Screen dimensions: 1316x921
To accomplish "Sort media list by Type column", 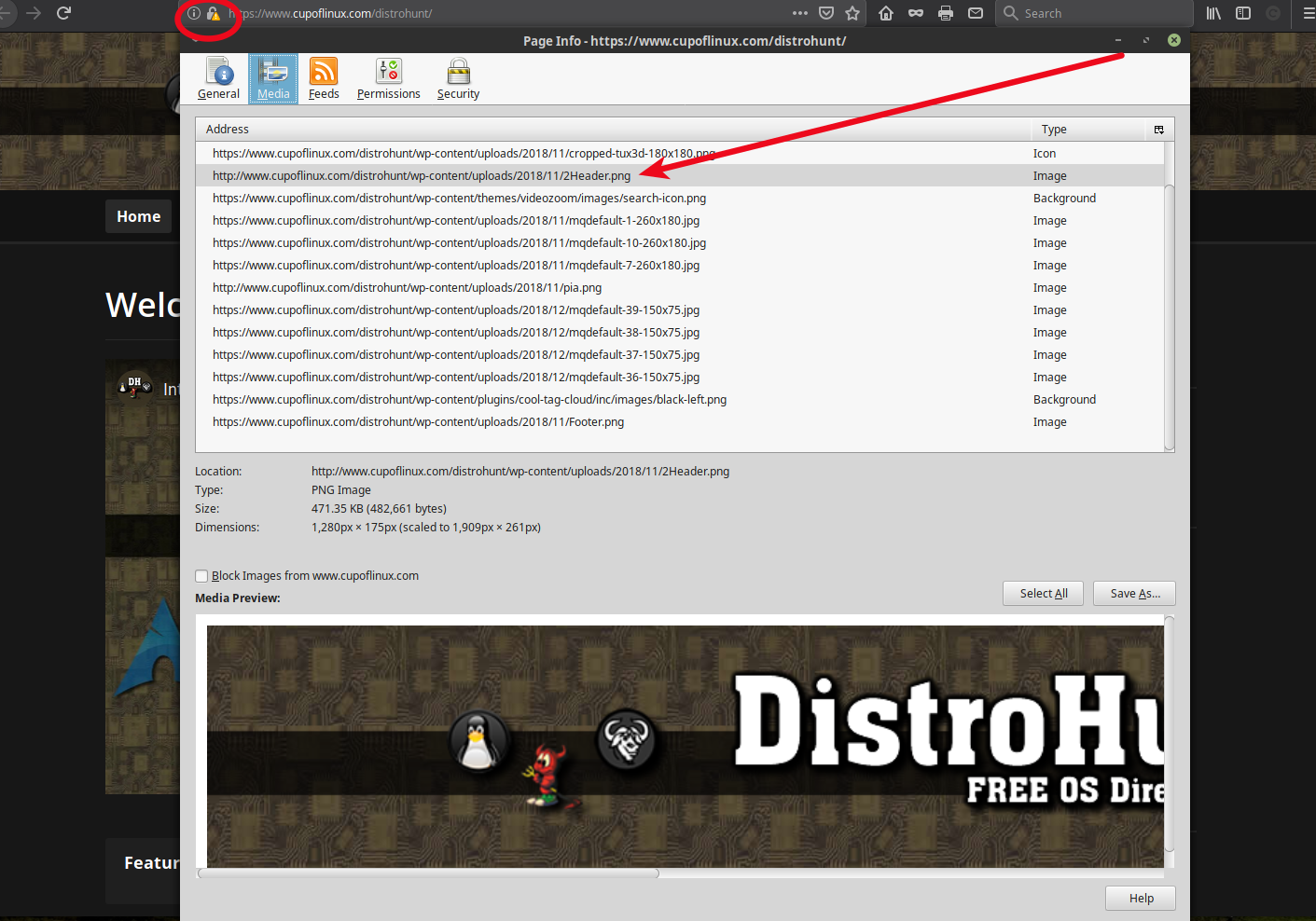I will (x=1087, y=130).
